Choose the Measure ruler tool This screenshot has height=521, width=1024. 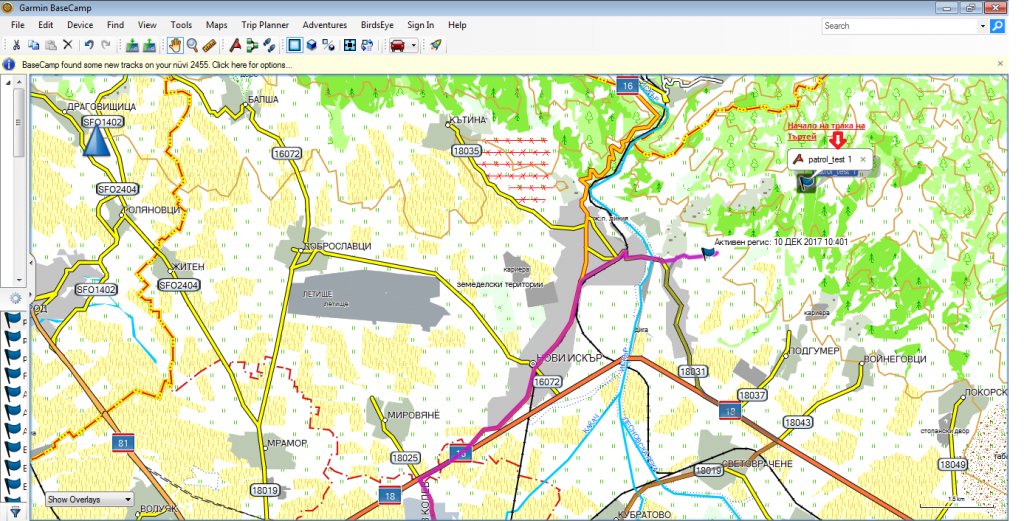pyautogui.click(x=208, y=45)
